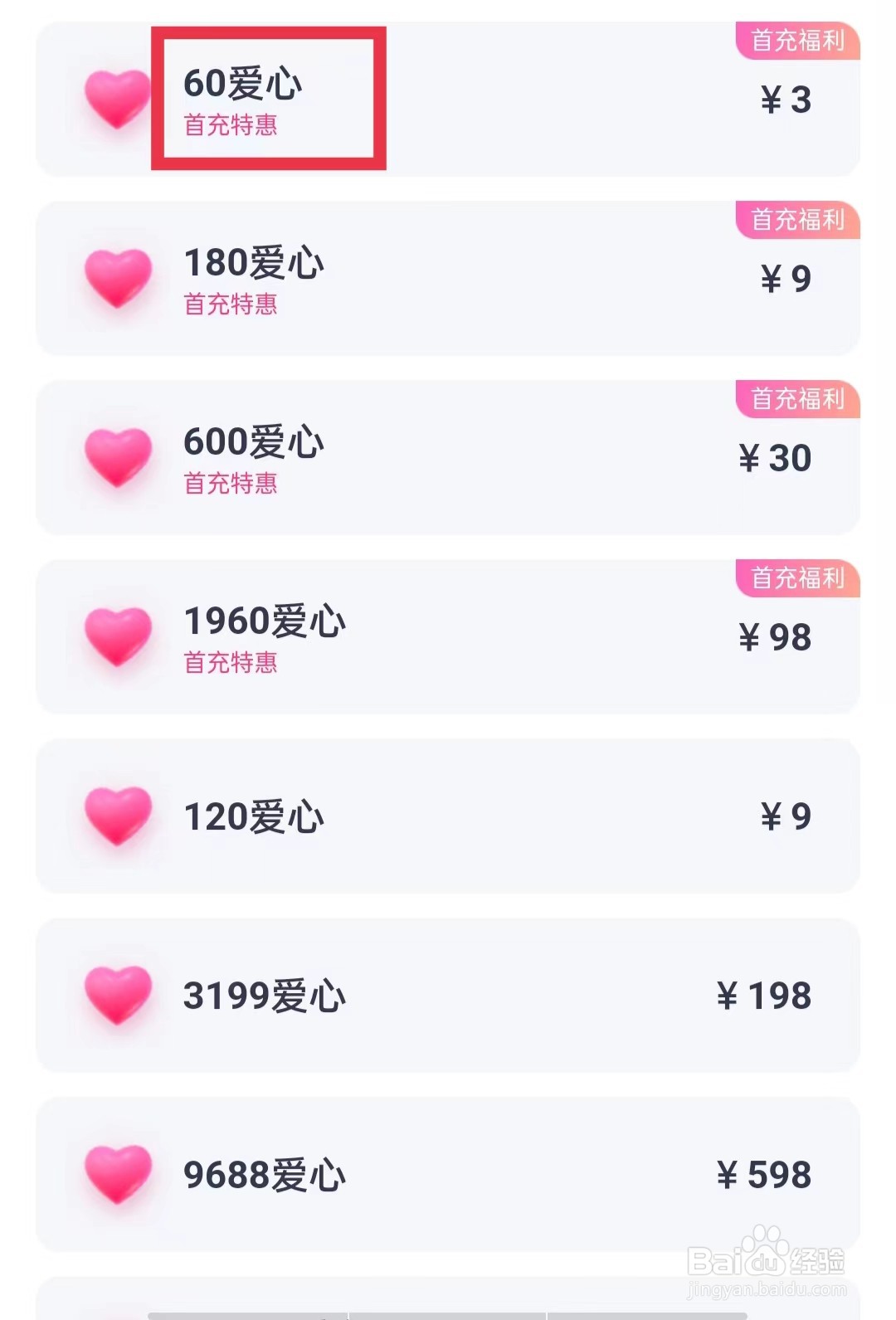
Task: Click the ¥198 price for 3199爱心
Action: (764, 996)
